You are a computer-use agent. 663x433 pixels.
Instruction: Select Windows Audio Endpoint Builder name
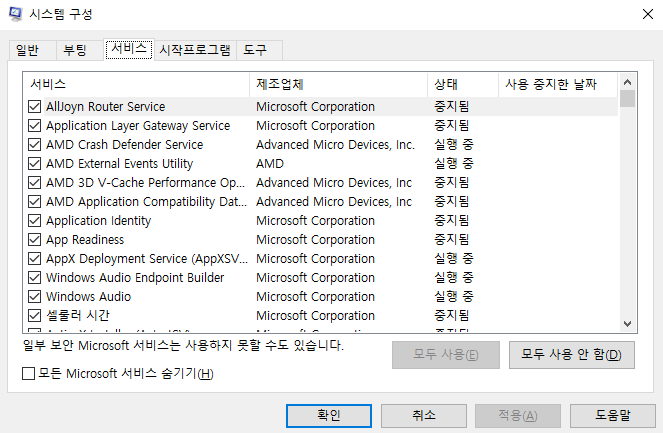(135, 277)
